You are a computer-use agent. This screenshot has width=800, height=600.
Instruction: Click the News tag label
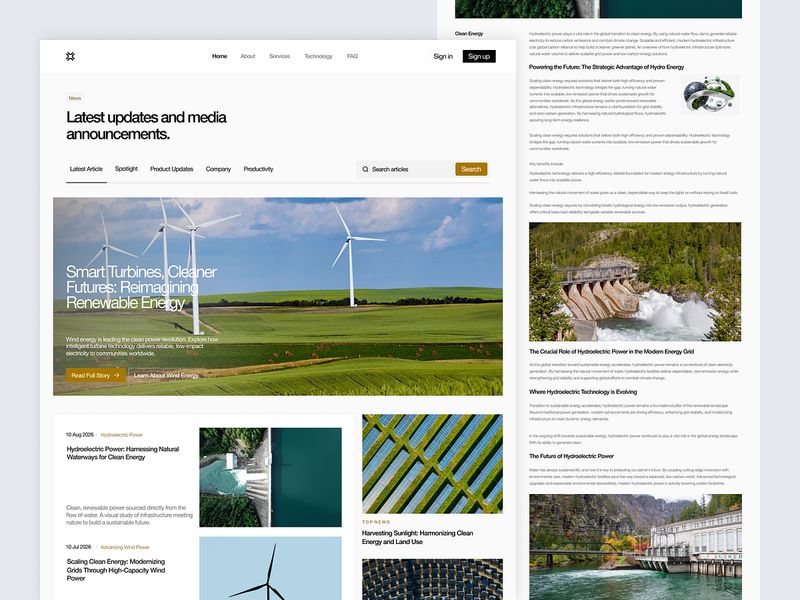(x=75, y=98)
